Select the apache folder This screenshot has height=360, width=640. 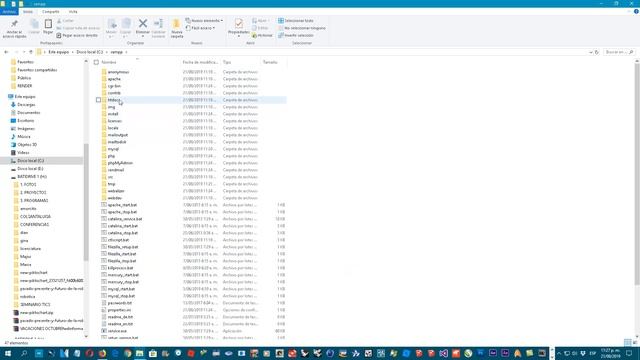click(114, 79)
